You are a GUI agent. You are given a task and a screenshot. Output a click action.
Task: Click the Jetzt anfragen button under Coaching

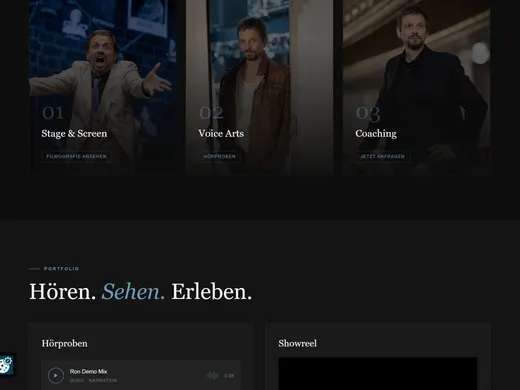(382, 156)
